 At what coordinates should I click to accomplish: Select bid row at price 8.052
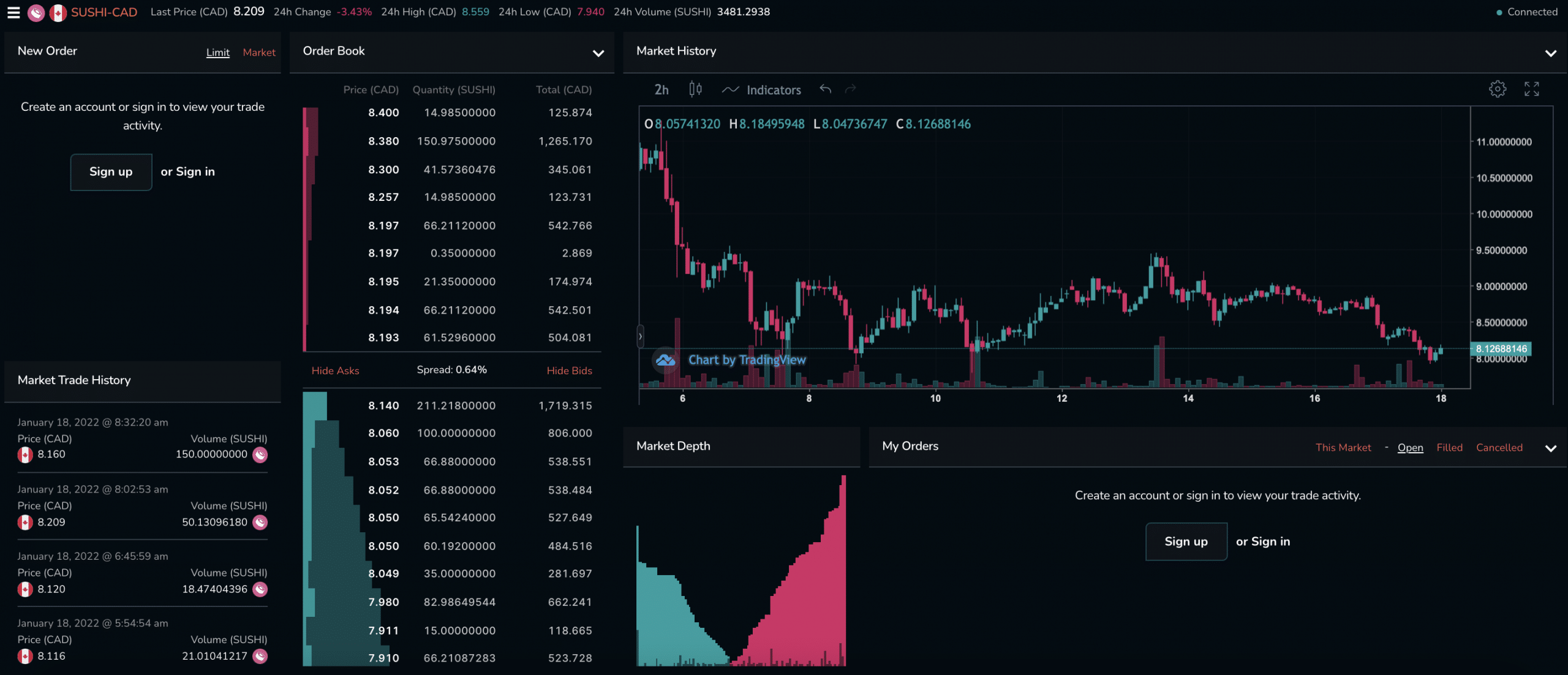[452, 490]
